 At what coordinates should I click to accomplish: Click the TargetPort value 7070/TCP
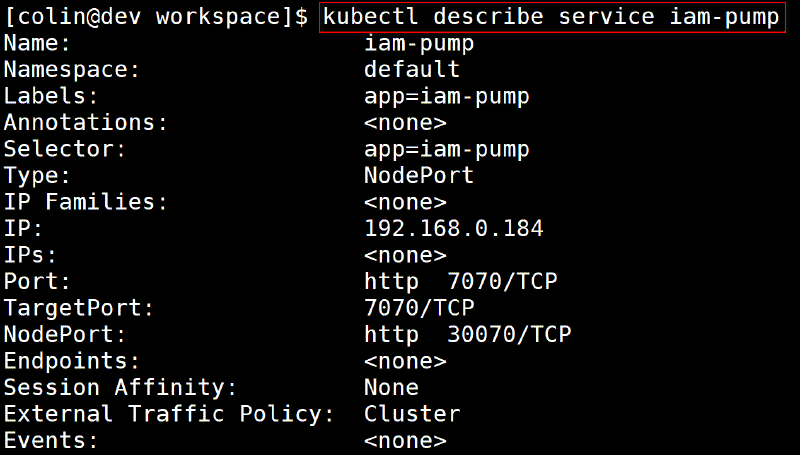pyautogui.click(x=418, y=308)
